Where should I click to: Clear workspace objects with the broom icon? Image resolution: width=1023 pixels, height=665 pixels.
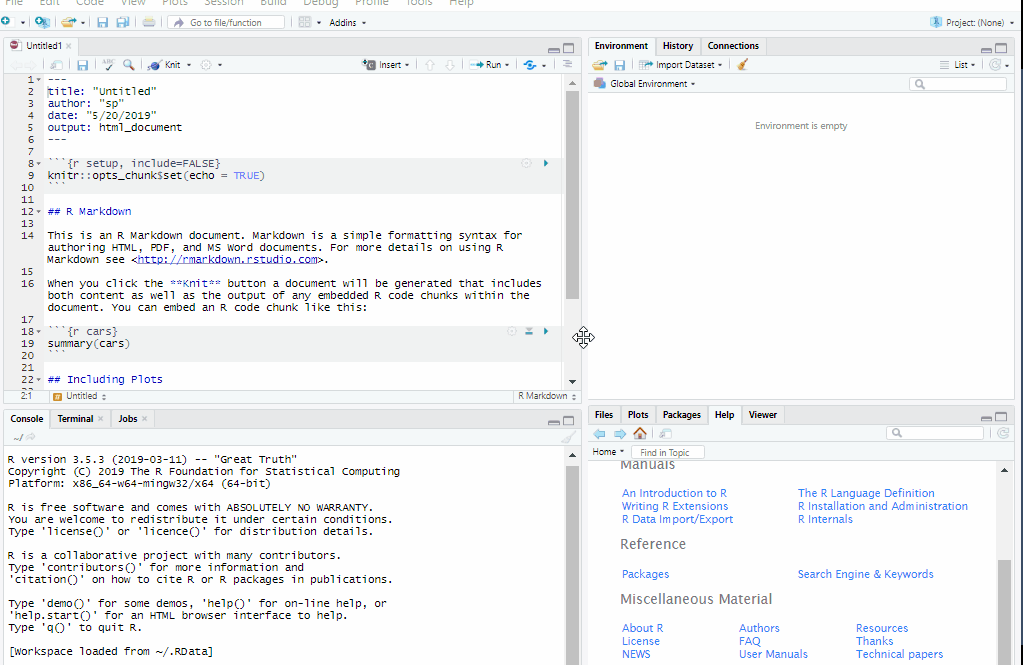(x=742, y=65)
